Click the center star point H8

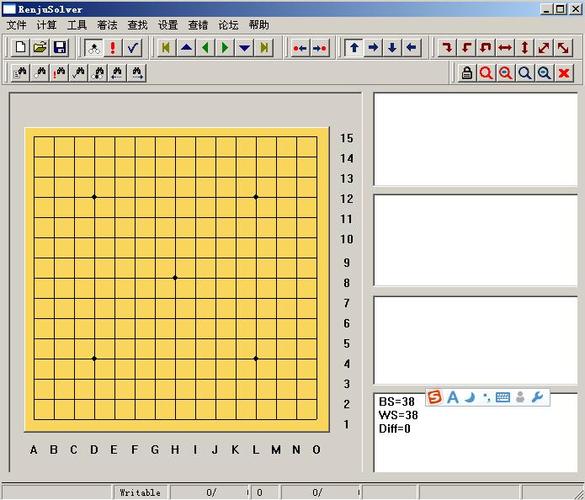pyautogui.click(x=175, y=278)
